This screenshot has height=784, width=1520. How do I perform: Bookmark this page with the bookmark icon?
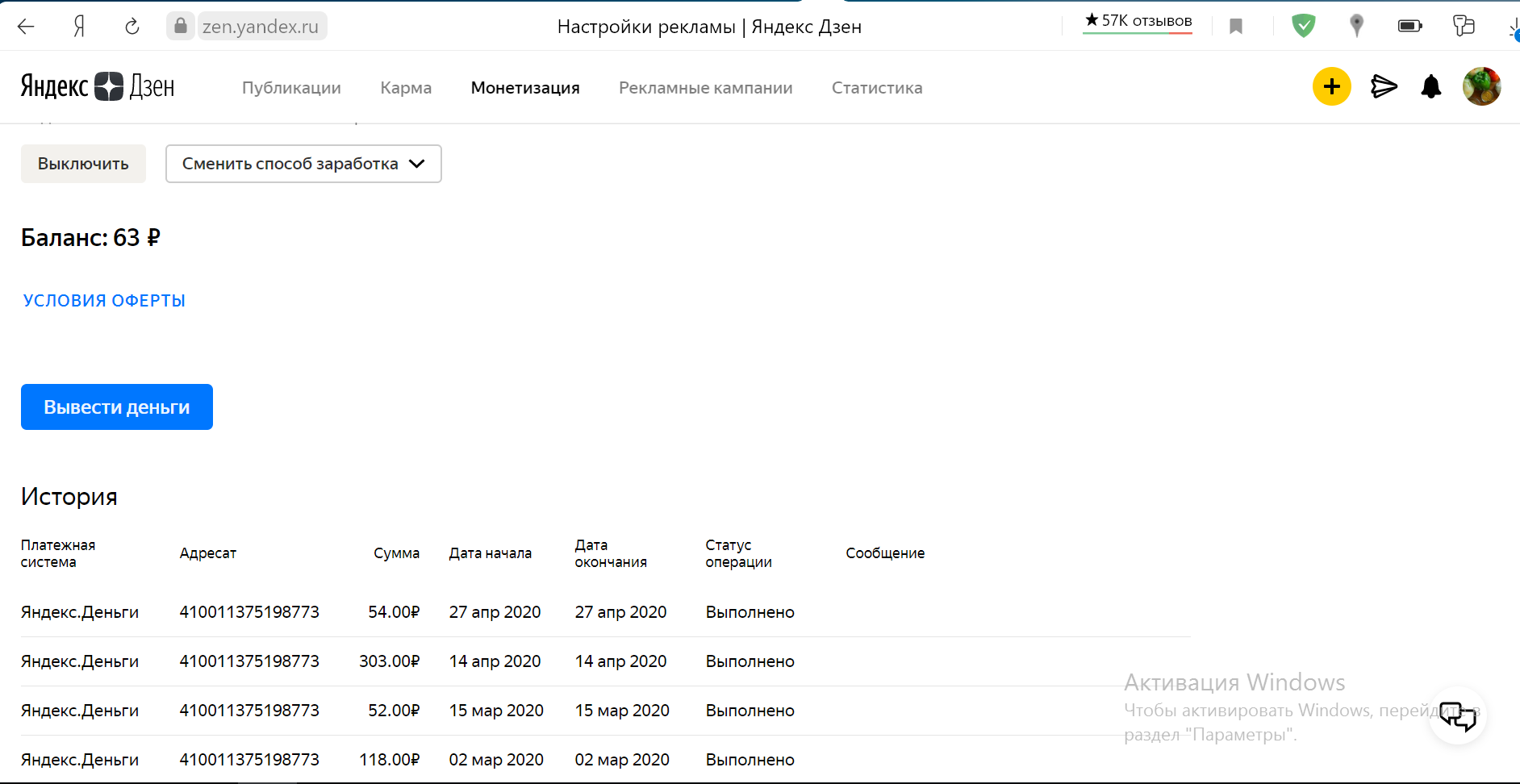click(x=1235, y=27)
